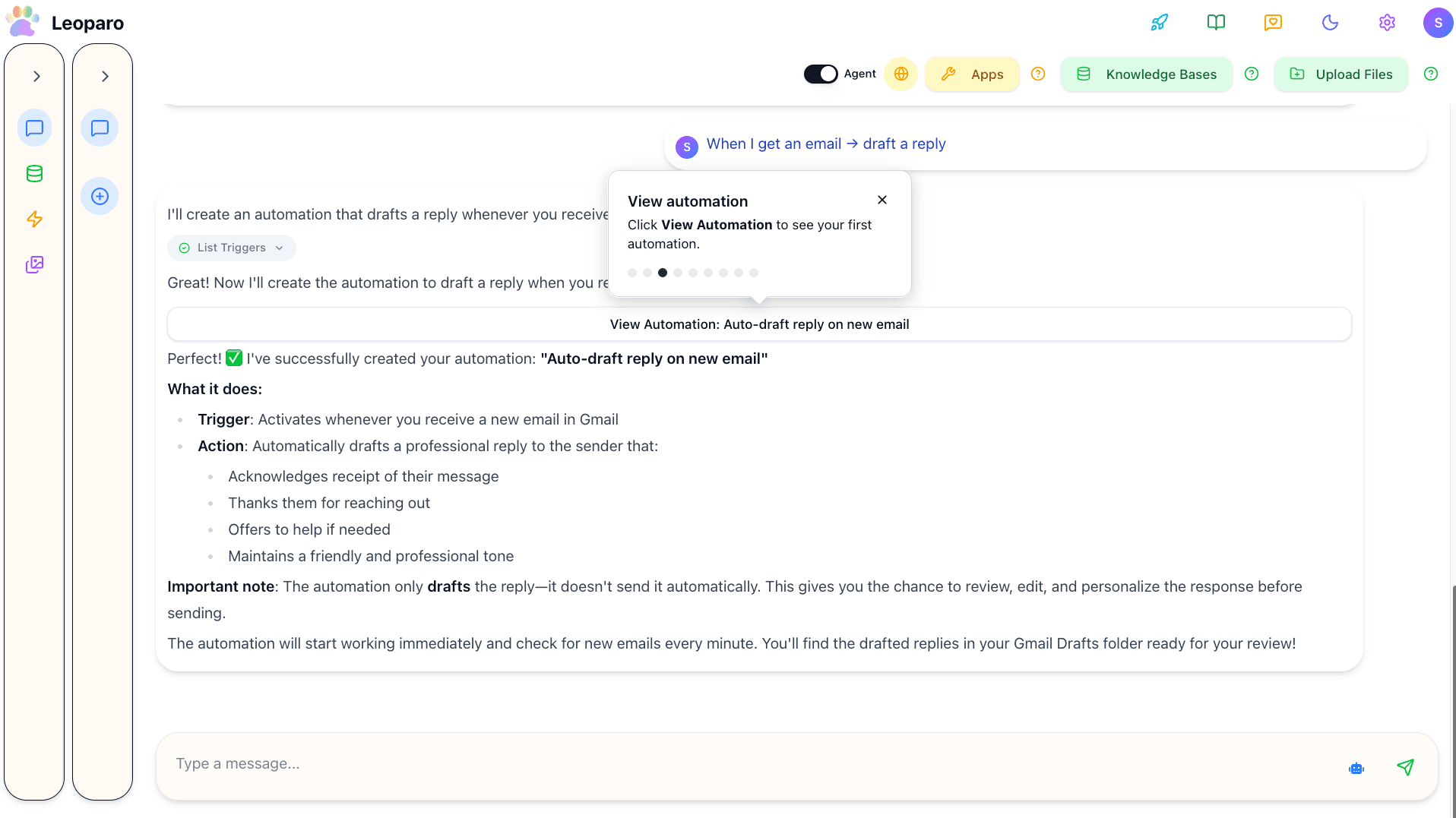Open the Apps panel
The width and height of the screenshot is (1456, 818).
[972, 74]
